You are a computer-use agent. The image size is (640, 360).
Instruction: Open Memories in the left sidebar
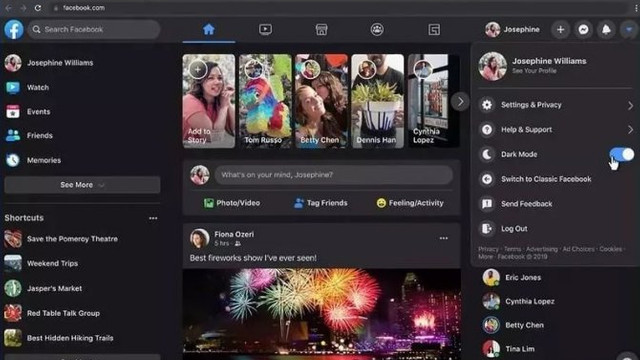click(33, 160)
